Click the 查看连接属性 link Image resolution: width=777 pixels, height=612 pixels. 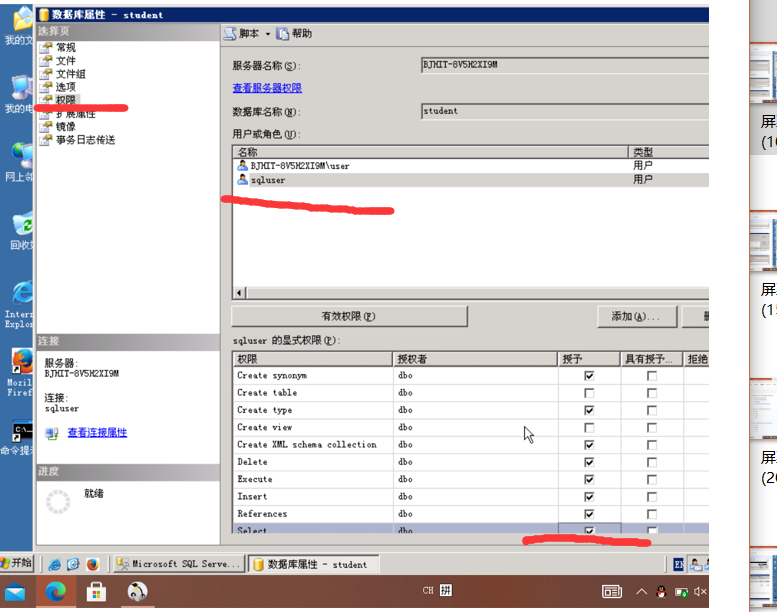tap(97, 432)
